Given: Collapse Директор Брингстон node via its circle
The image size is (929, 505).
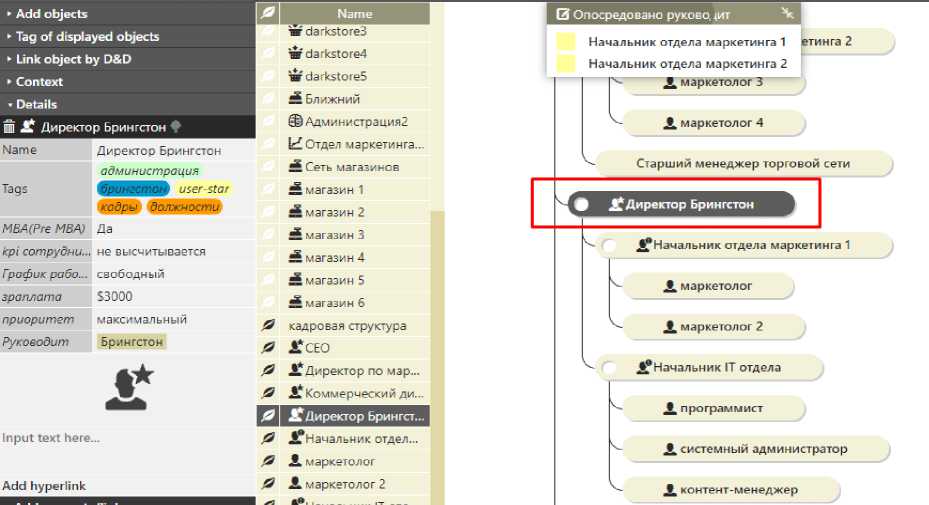Looking at the screenshot, I should pyautogui.click(x=582, y=204).
